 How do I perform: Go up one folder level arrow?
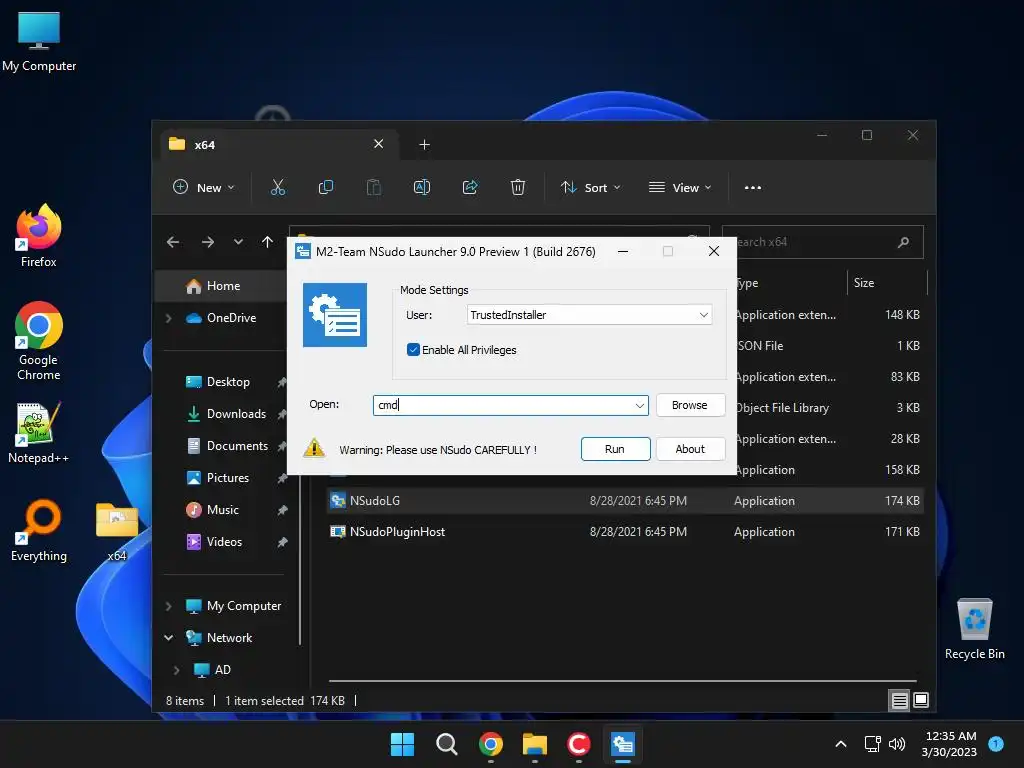pos(267,242)
